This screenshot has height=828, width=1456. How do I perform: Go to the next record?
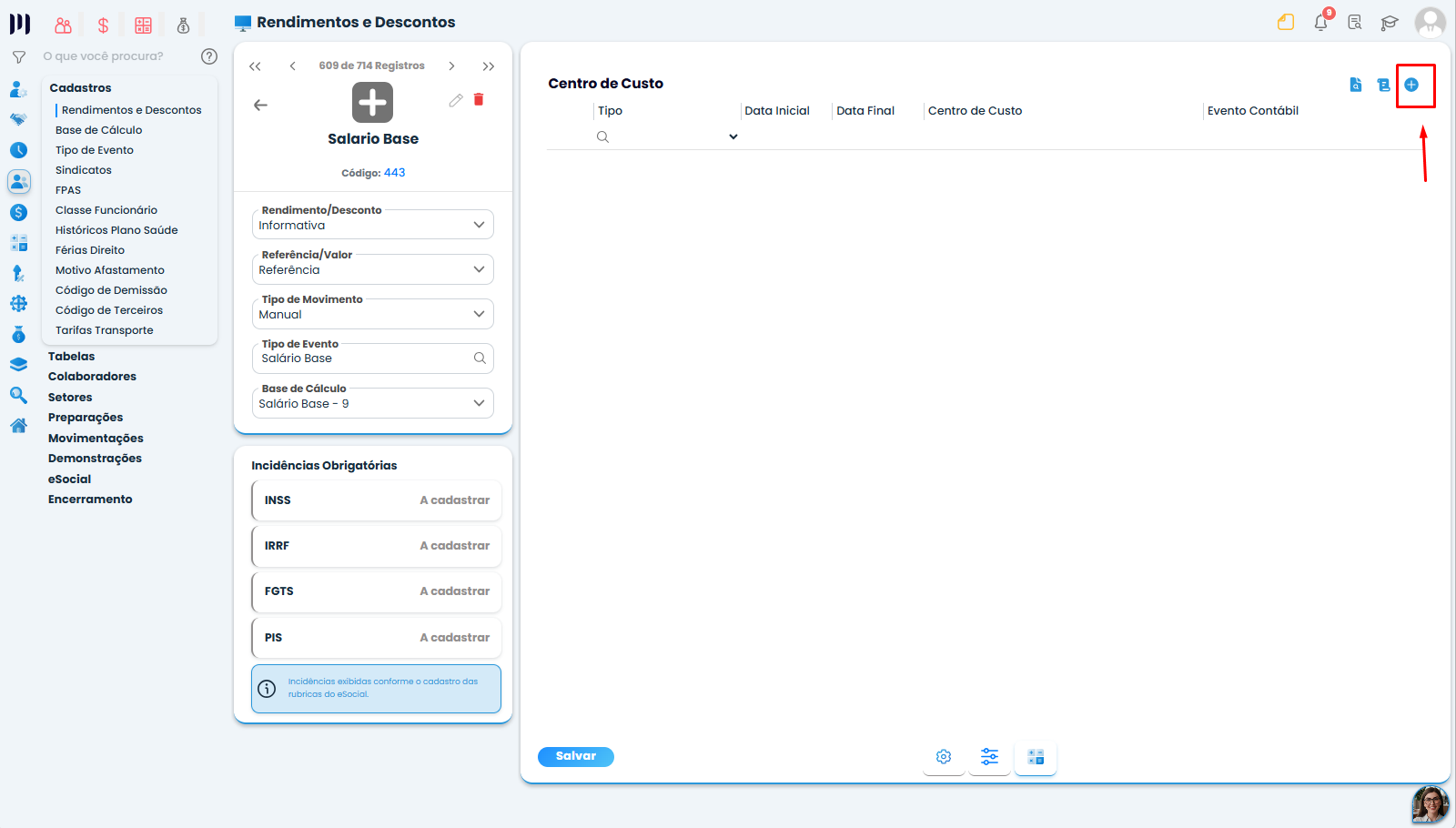coord(451,66)
